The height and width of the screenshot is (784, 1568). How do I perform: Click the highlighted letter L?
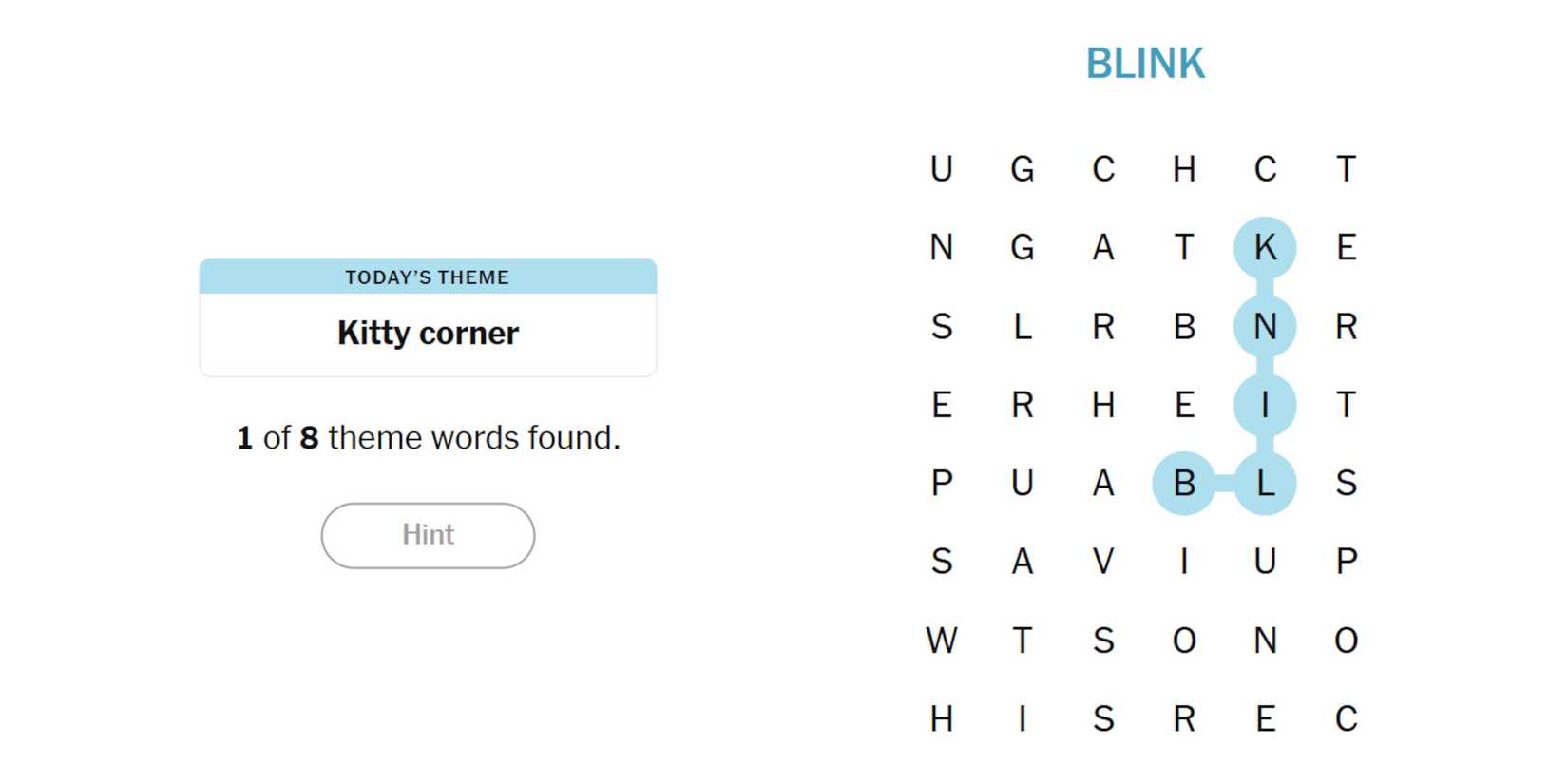(x=1265, y=483)
